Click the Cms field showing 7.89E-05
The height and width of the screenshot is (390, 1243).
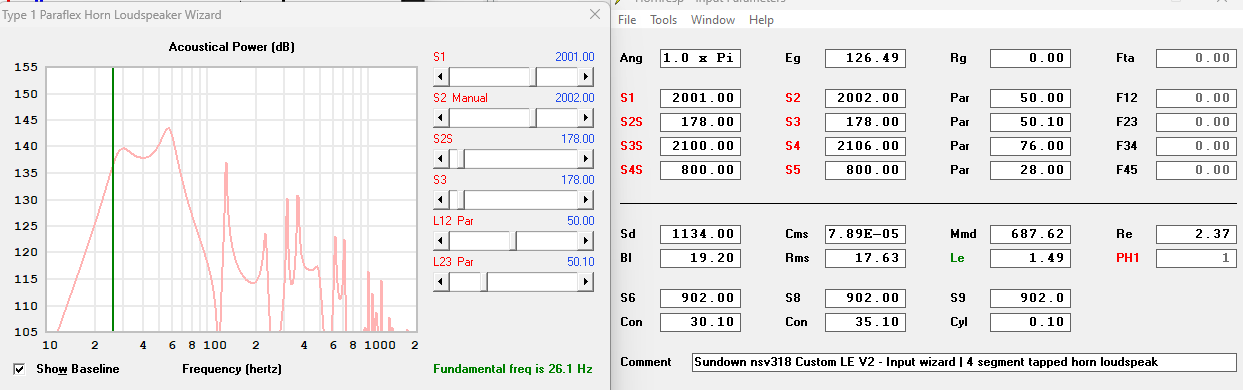coord(865,234)
